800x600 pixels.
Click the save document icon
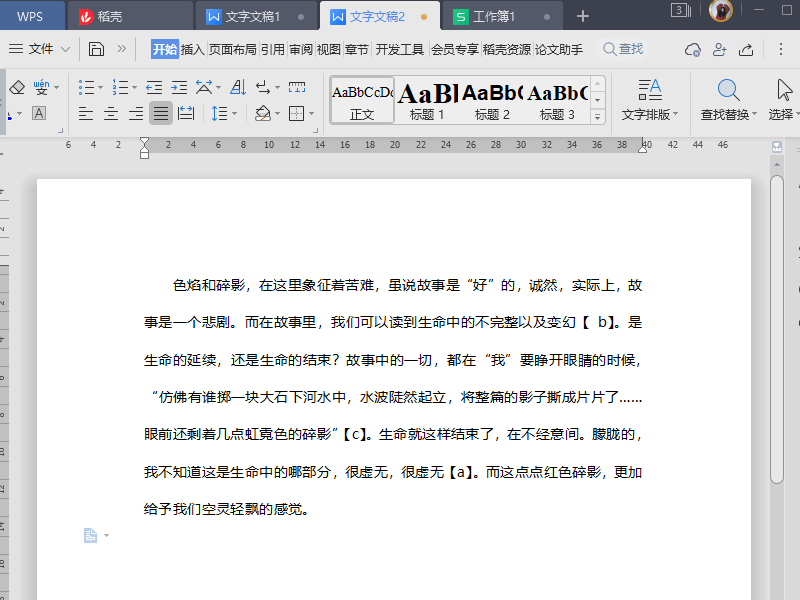point(96,49)
